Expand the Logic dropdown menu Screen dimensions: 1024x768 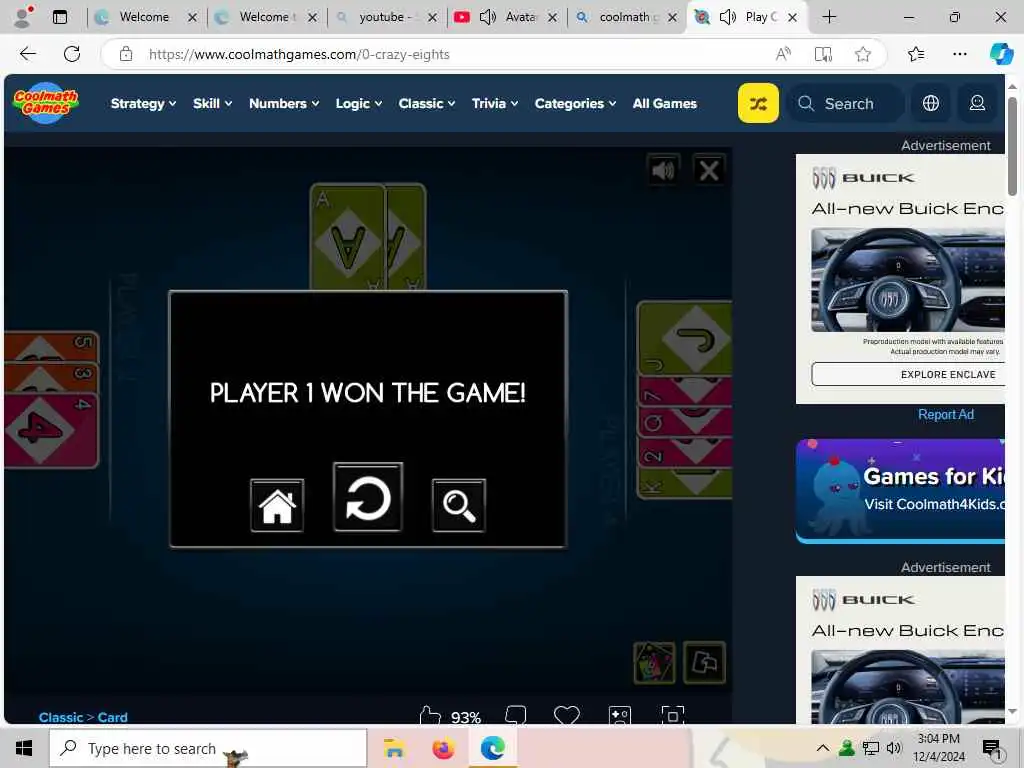coord(359,103)
